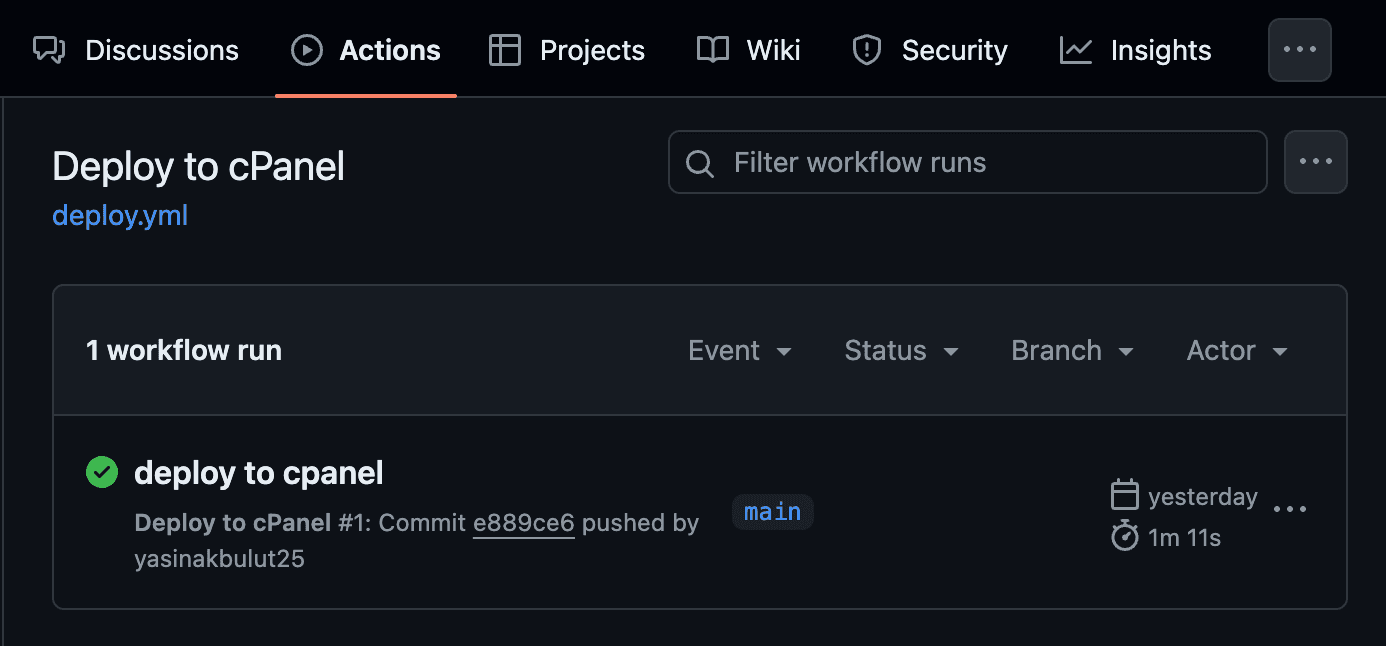This screenshot has width=1386, height=646.
Task: Expand the Branch filter menu
Action: coord(1072,351)
